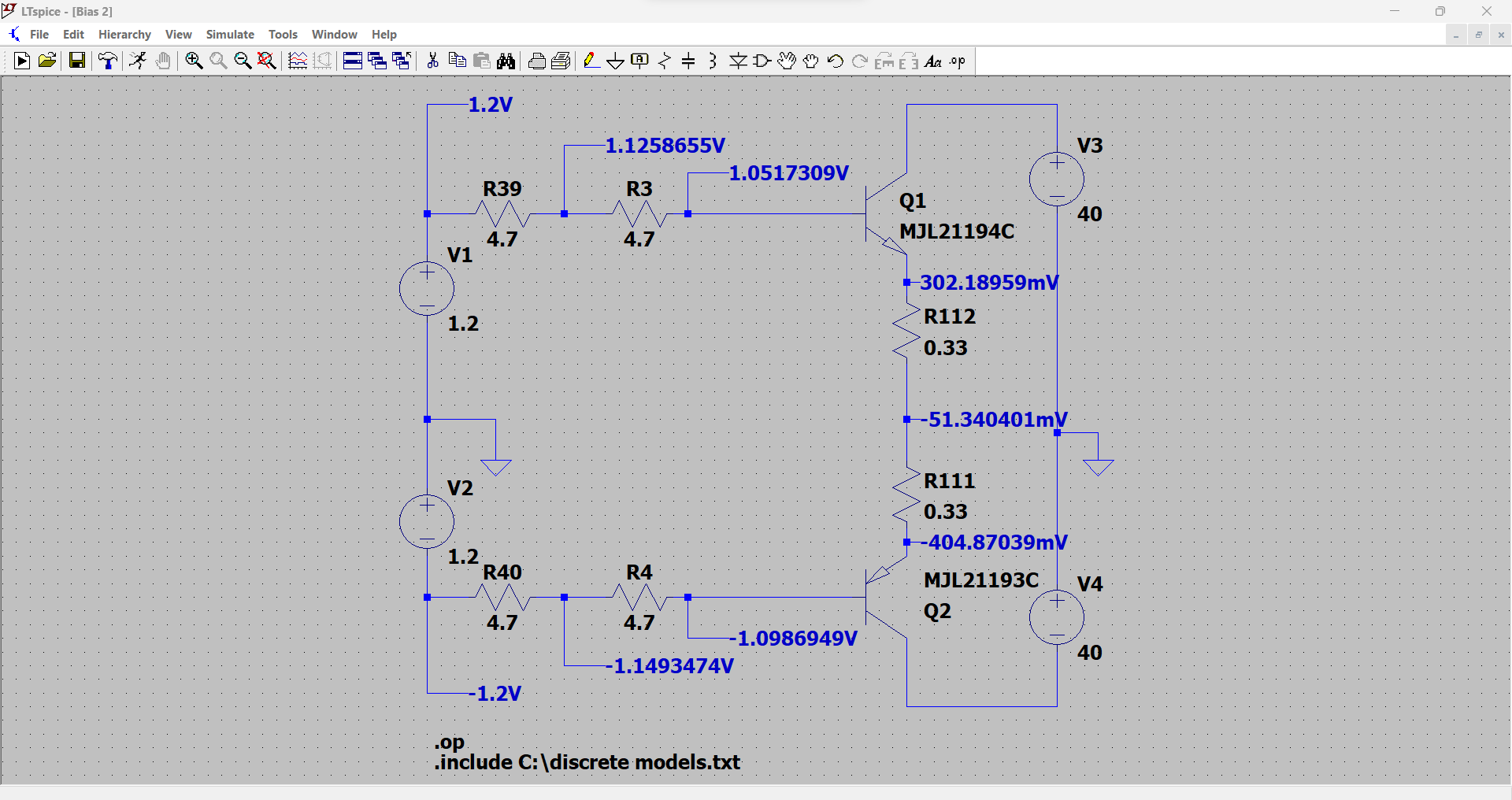
Task: Select the SPICE directive '.op' tool
Action: tap(958, 61)
